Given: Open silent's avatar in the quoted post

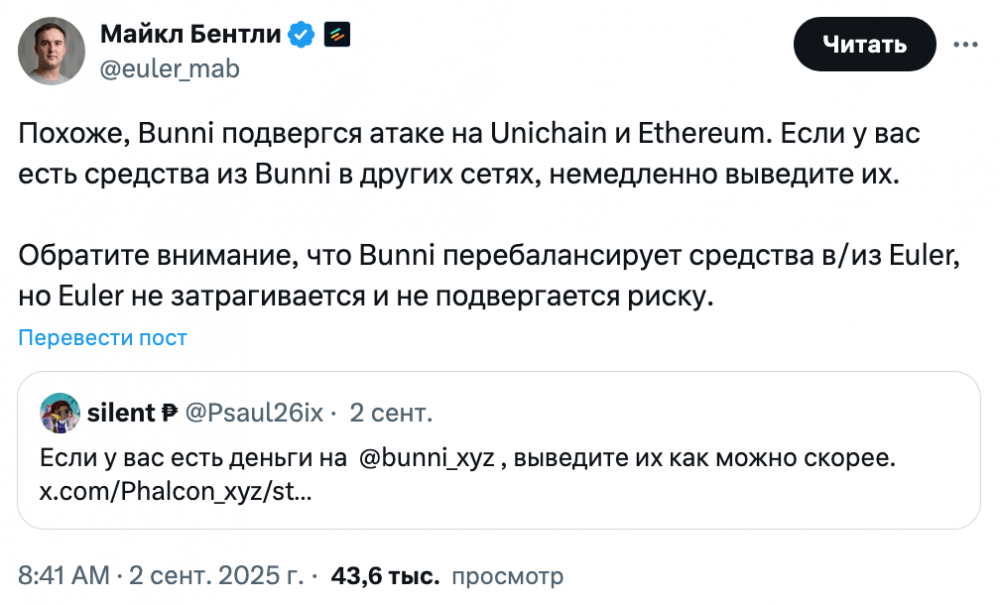Looking at the screenshot, I should [60, 413].
